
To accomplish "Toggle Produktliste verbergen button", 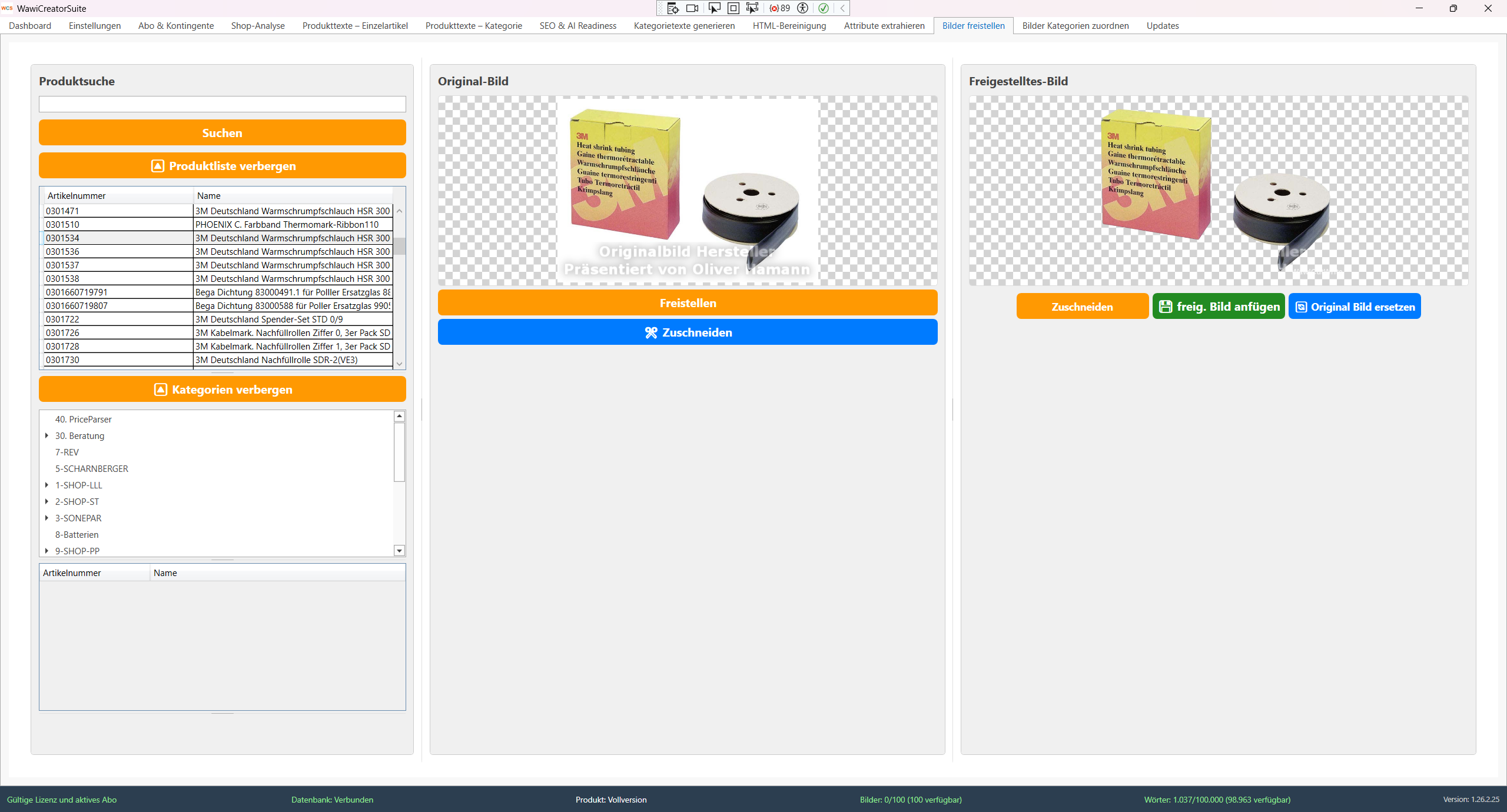I will click(x=223, y=166).
